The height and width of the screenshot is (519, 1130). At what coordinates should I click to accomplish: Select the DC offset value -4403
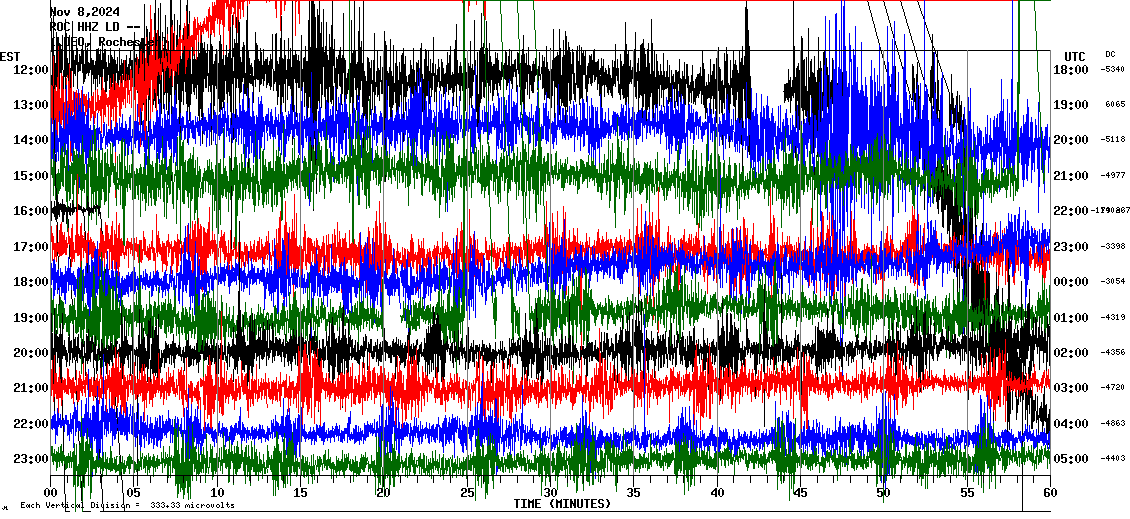(1114, 459)
